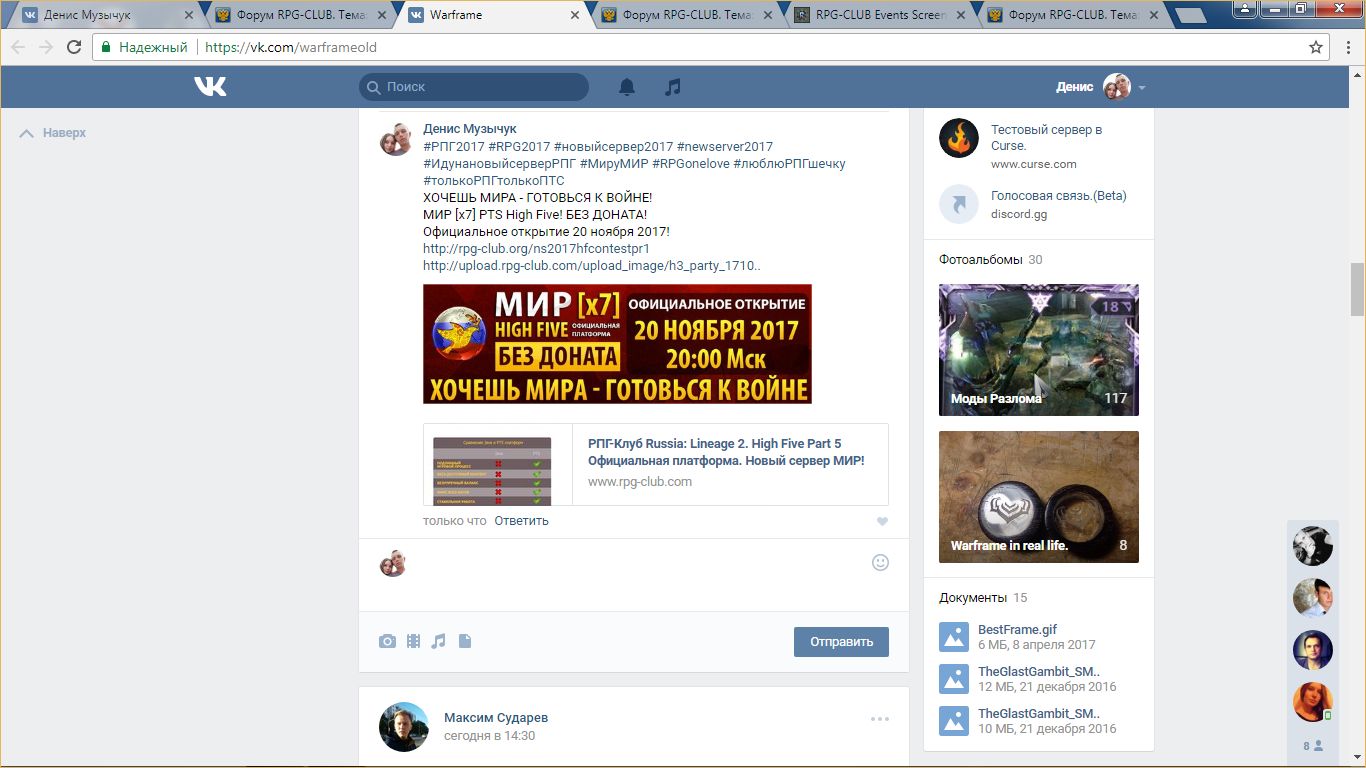The image size is (1366, 768).
Task: Click the Отправить button
Action: [841, 642]
